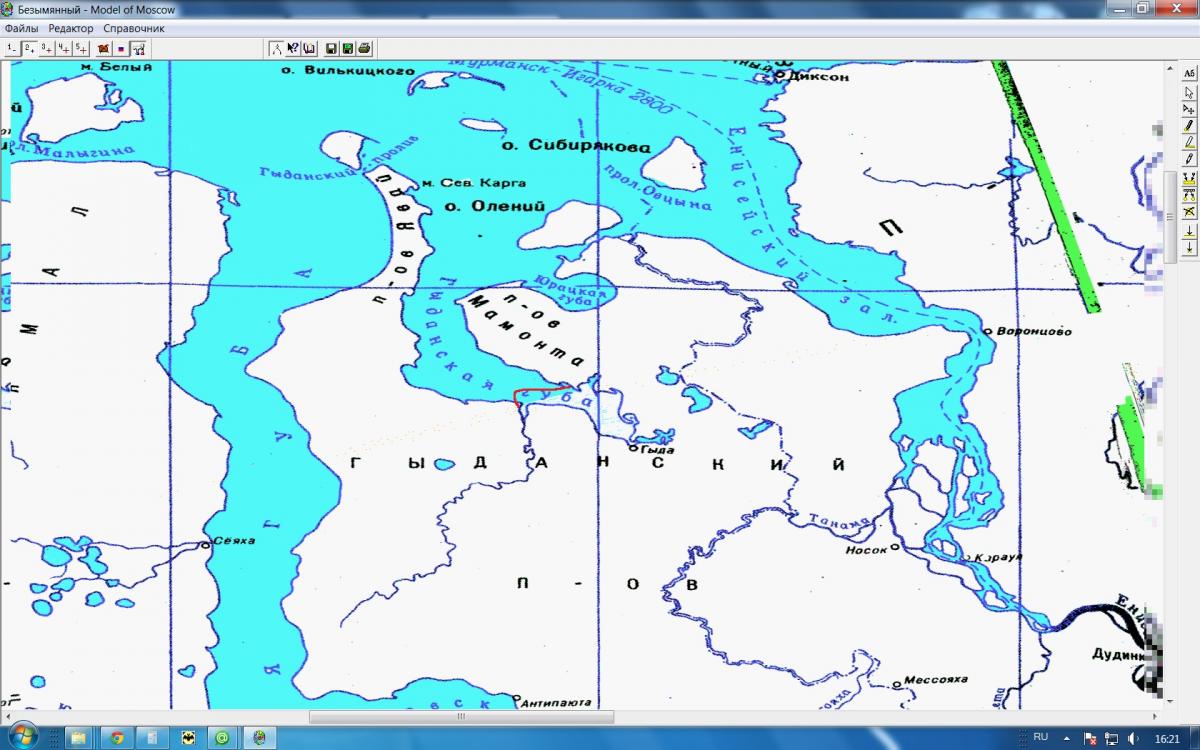Open the book reference icon
Viewport: 1200px width, 750px height.
coord(310,48)
